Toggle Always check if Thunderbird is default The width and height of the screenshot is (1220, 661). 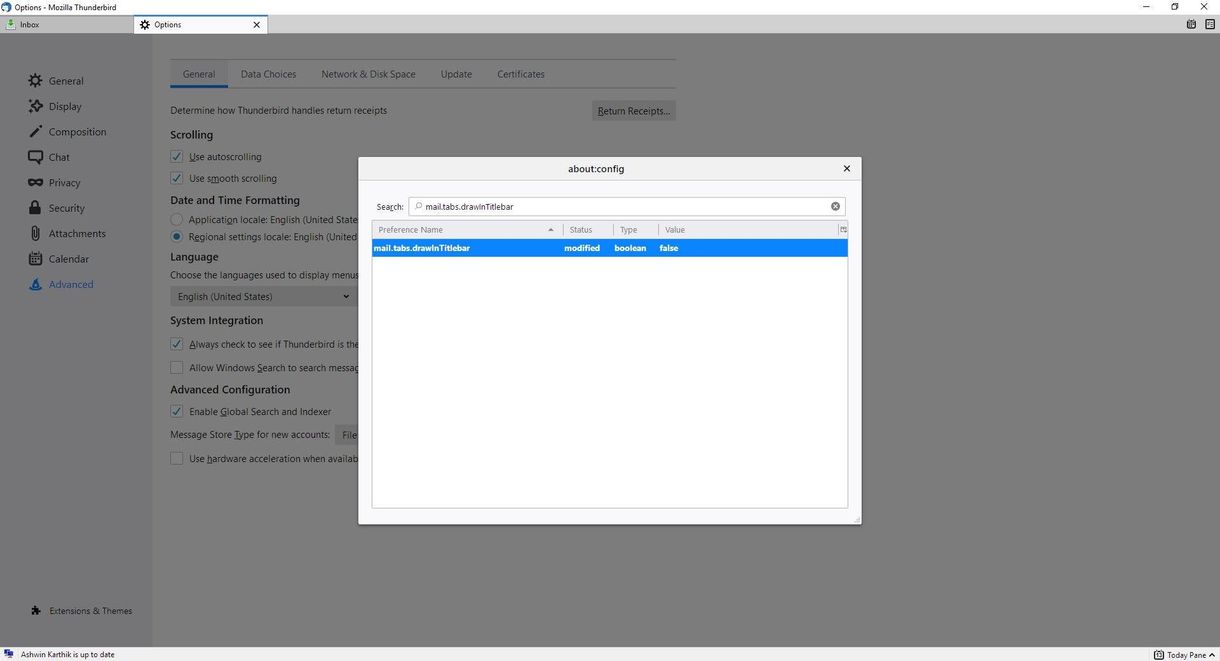tap(177, 344)
